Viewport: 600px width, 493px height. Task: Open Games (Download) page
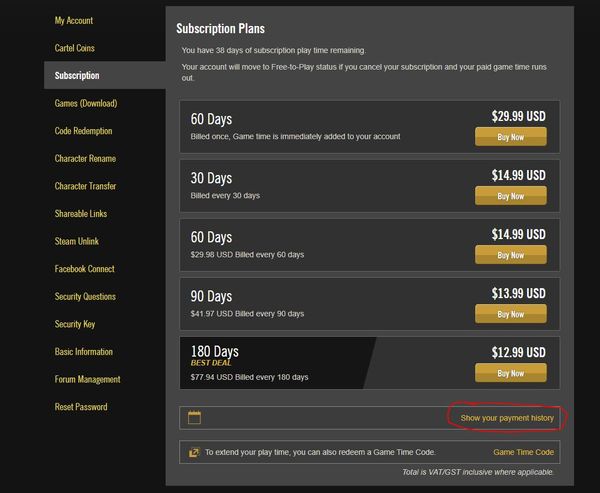[x=86, y=103]
